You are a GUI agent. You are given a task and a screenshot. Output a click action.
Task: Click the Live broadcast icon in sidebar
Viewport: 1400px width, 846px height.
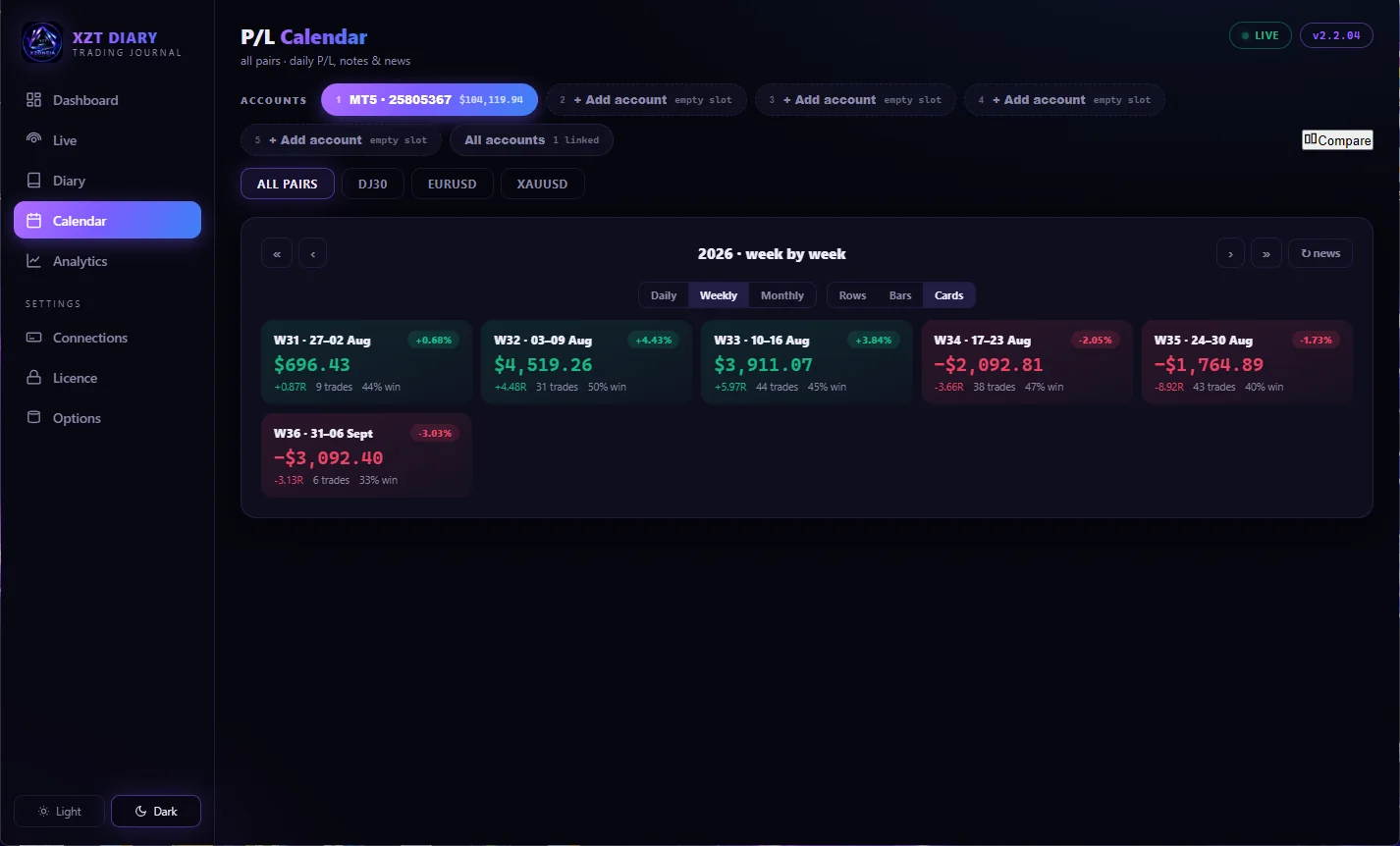33,140
